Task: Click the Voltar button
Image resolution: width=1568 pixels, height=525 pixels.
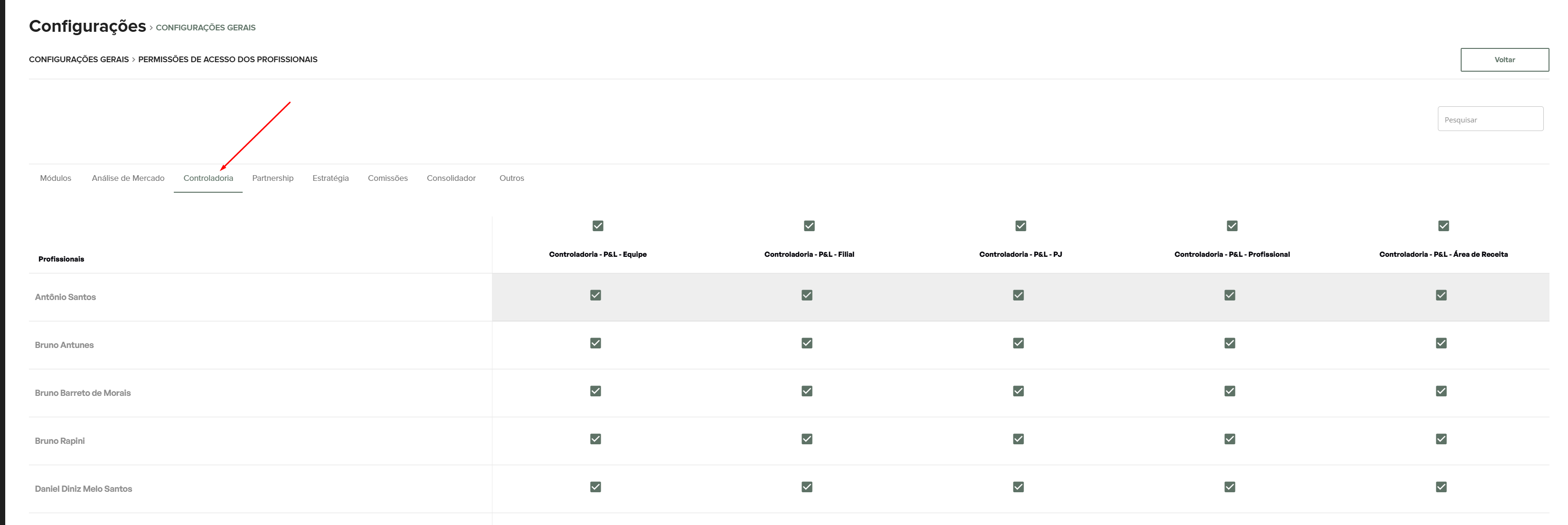Action: [x=1504, y=60]
